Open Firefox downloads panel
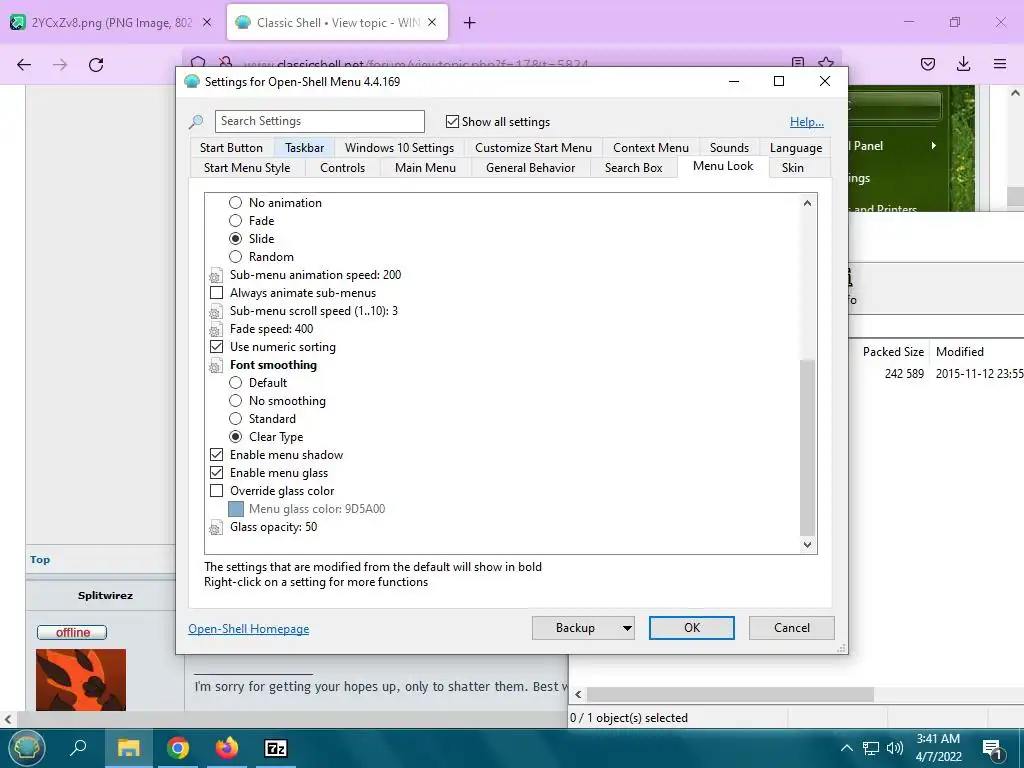The width and height of the screenshot is (1024, 768). [x=963, y=64]
